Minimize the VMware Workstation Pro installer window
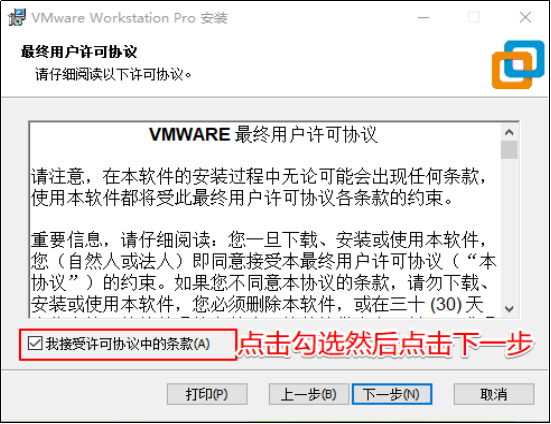This screenshot has height=424, width=551. click(x=423, y=17)
